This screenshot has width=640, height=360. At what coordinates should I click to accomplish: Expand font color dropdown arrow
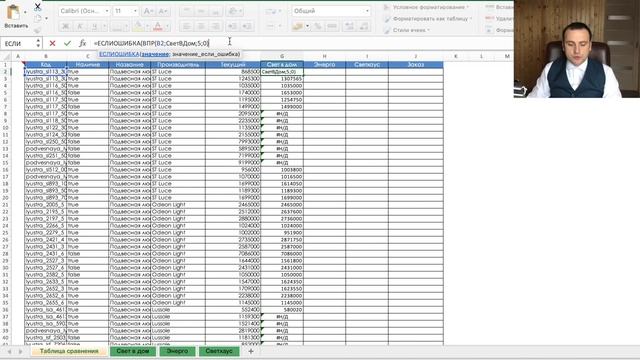167,27
